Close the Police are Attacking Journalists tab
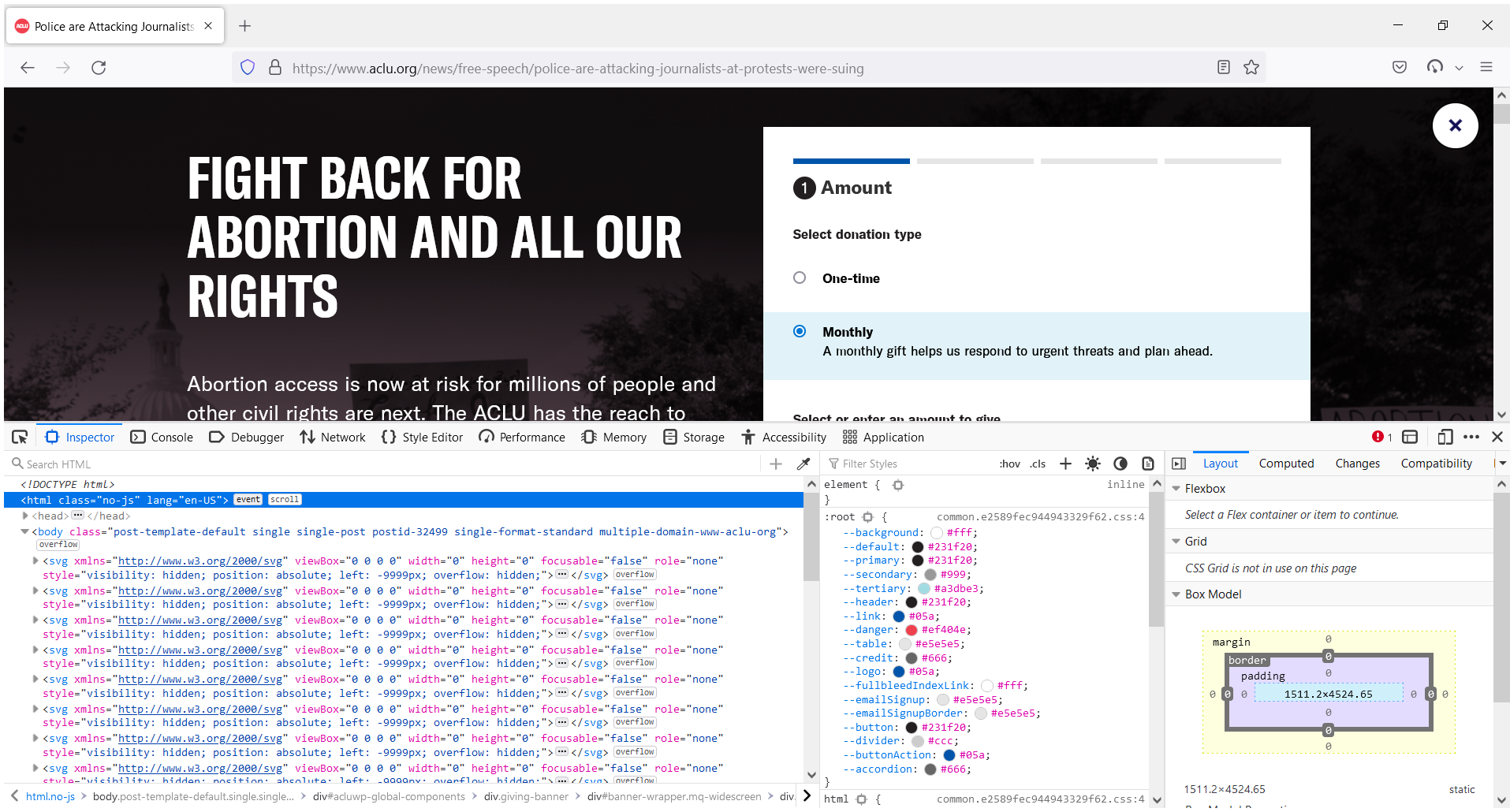Image resolution: width=1510 pixels, height=812 pixels. (x=208, y=26)
